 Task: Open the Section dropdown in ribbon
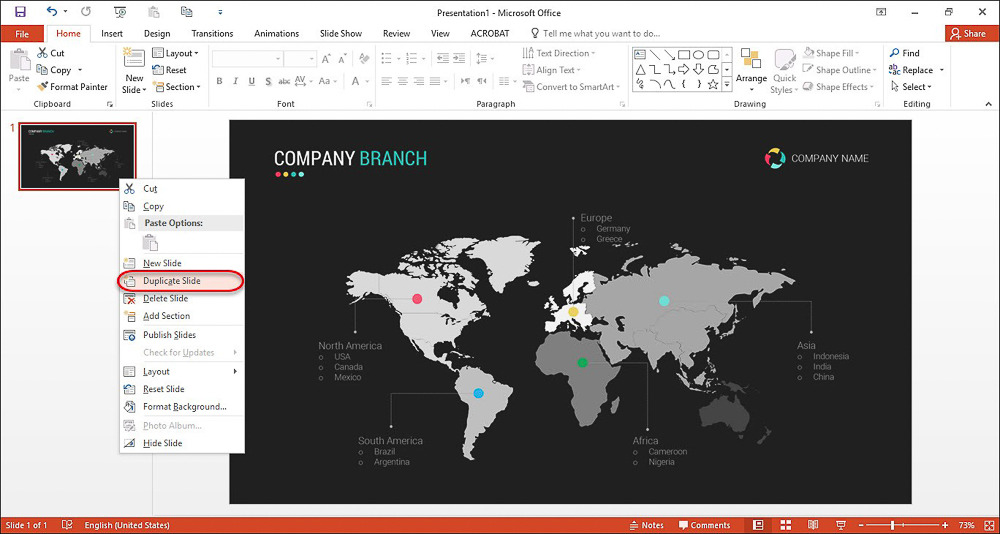tap(177, 87)
